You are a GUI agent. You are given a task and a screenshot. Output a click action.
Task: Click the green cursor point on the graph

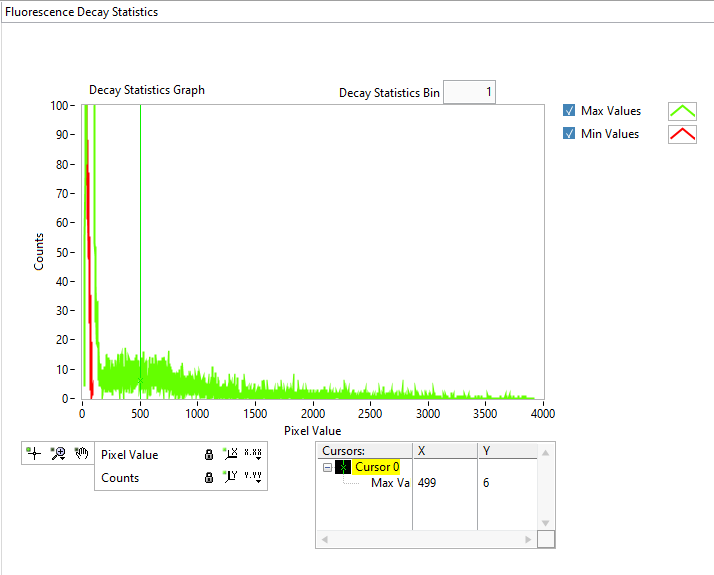[x=140, y=381]
